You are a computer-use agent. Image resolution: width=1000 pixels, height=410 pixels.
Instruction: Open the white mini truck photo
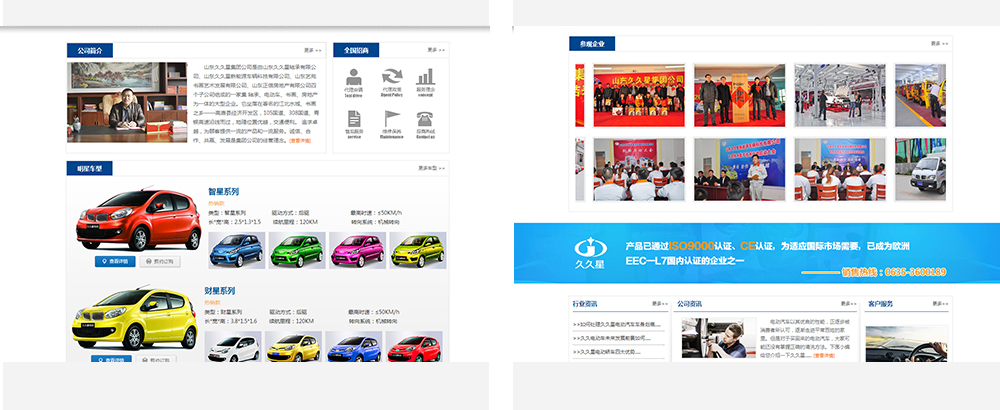coord(920,170)
